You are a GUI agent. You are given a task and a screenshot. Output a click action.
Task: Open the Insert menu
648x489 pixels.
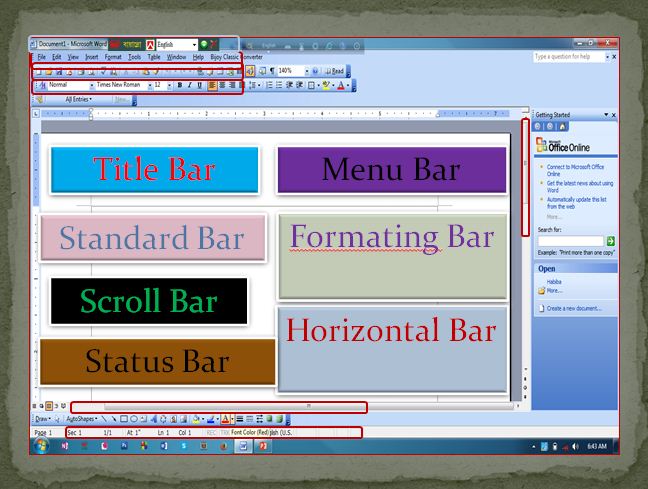tap(91, 57)
